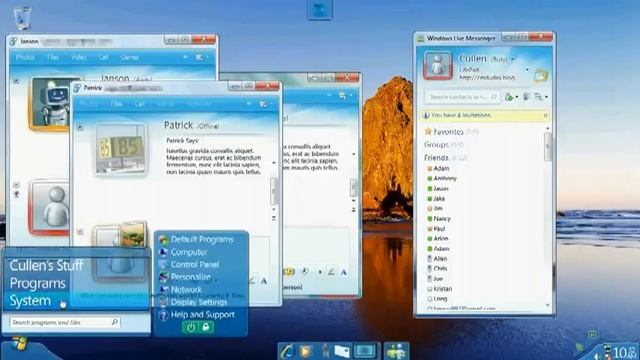Click the green lock button in Start menu
The height and width of the screenshot is (360, 640).
point(206,327)
